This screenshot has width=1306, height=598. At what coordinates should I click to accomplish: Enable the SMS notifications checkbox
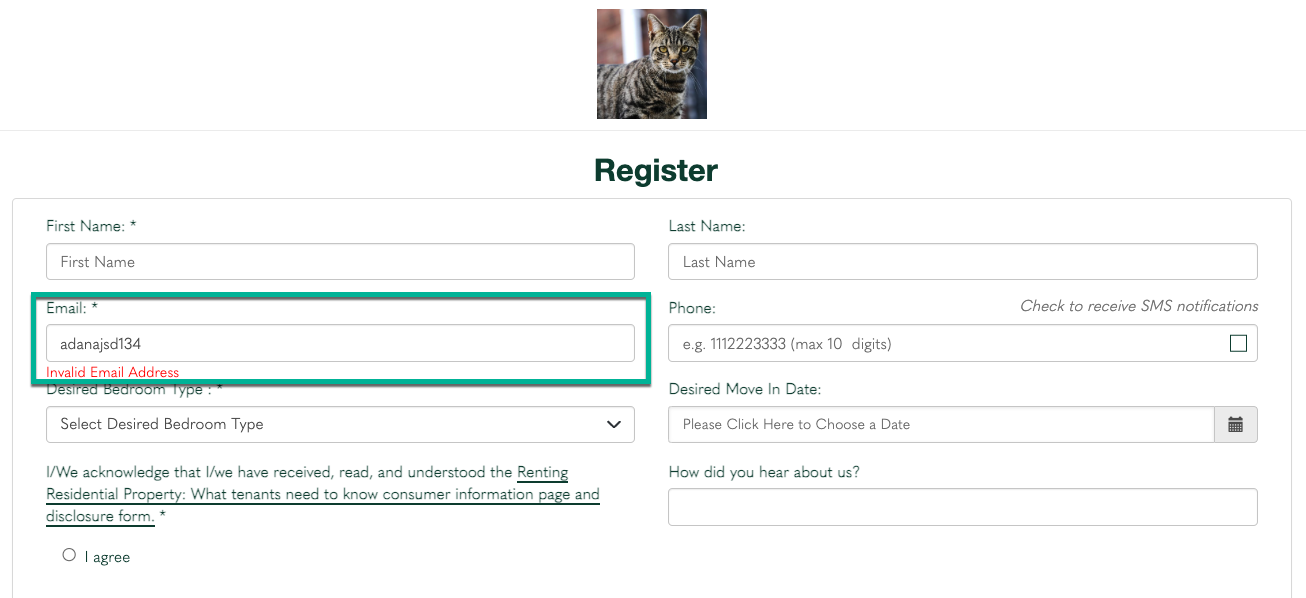(x=1238, y=343)
